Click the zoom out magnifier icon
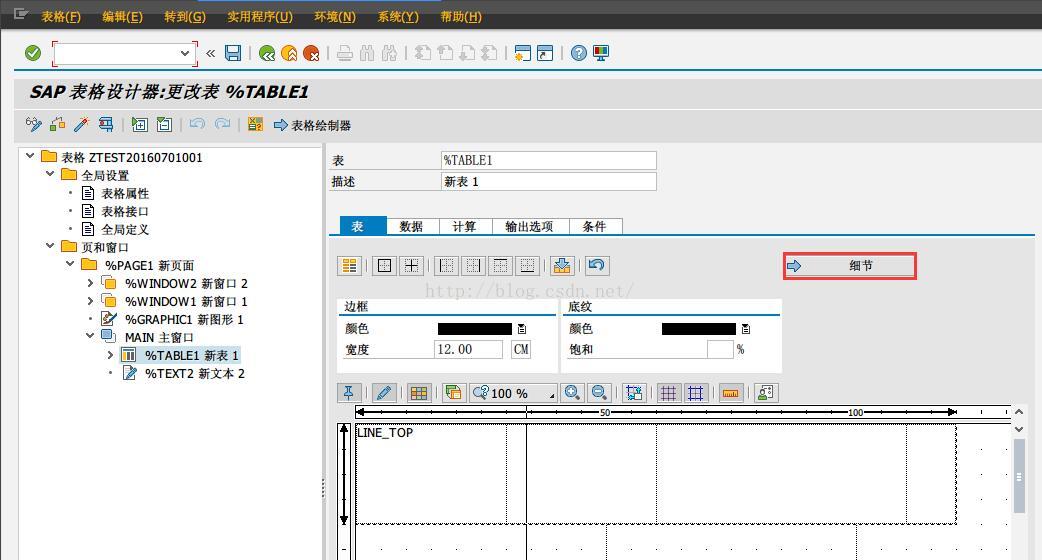The height and width of the screenshot is (560, 1042). (x=599, y=393)
